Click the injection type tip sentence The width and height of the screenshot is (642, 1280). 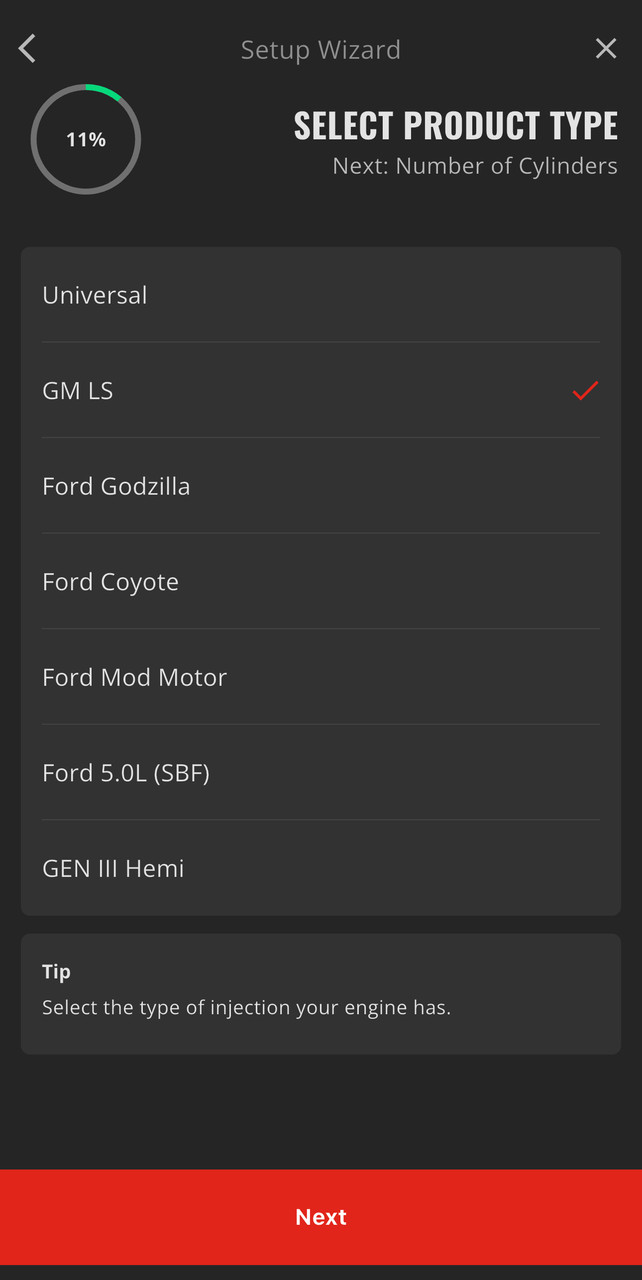pyautogui.click(x=246, y=1008)
